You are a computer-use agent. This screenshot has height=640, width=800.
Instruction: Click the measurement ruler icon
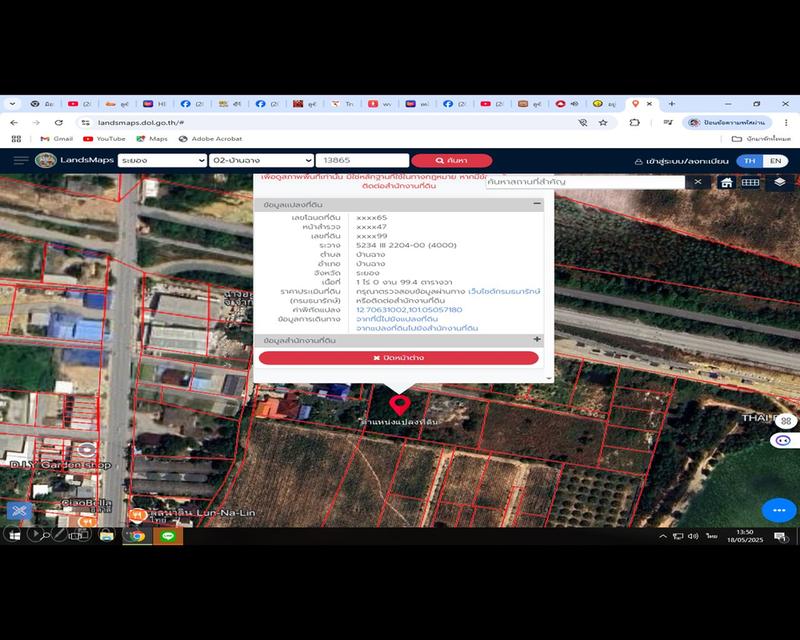pyautogui.click(x=751, y=182)
